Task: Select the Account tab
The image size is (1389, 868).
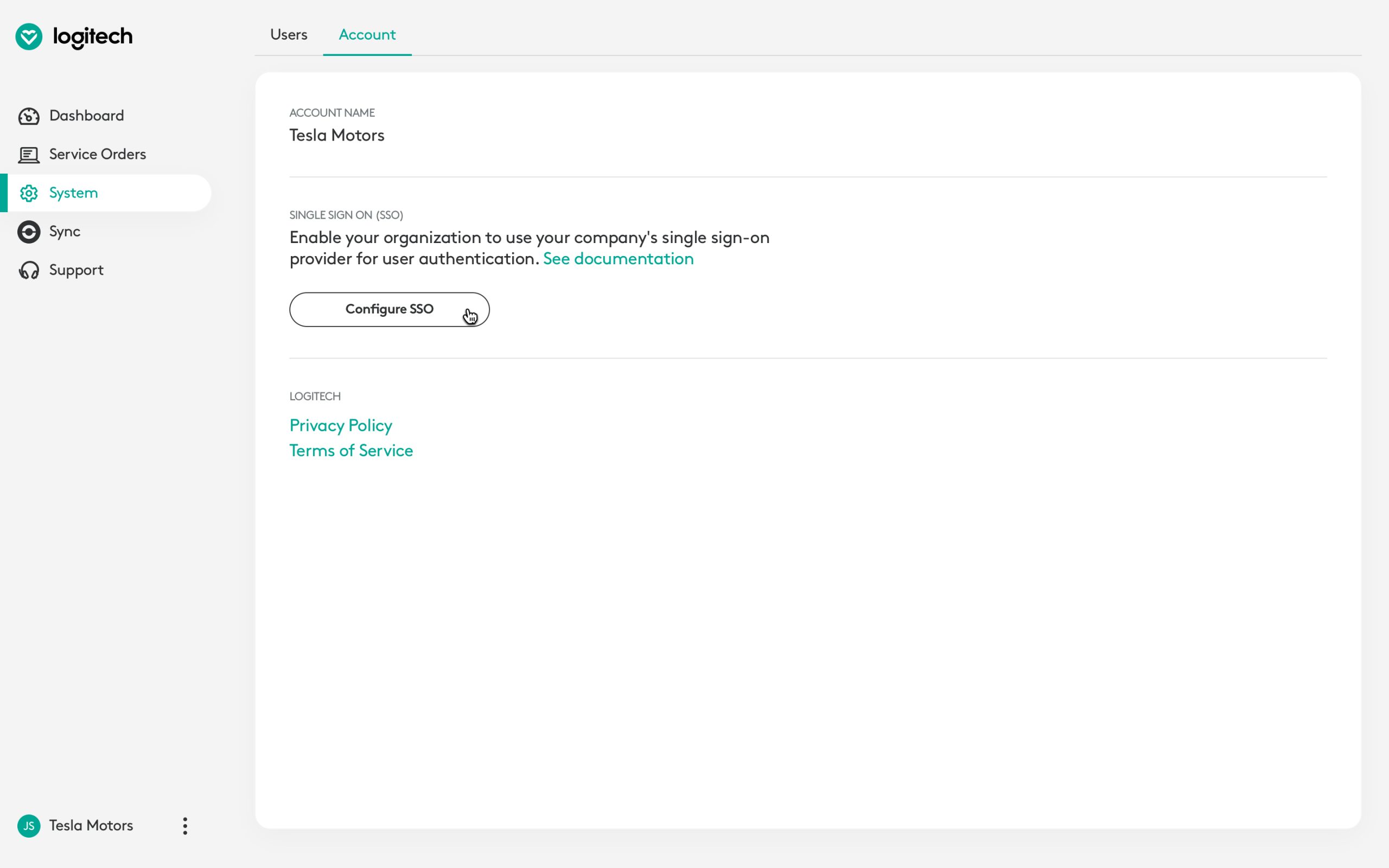Action: pos(367,34)
